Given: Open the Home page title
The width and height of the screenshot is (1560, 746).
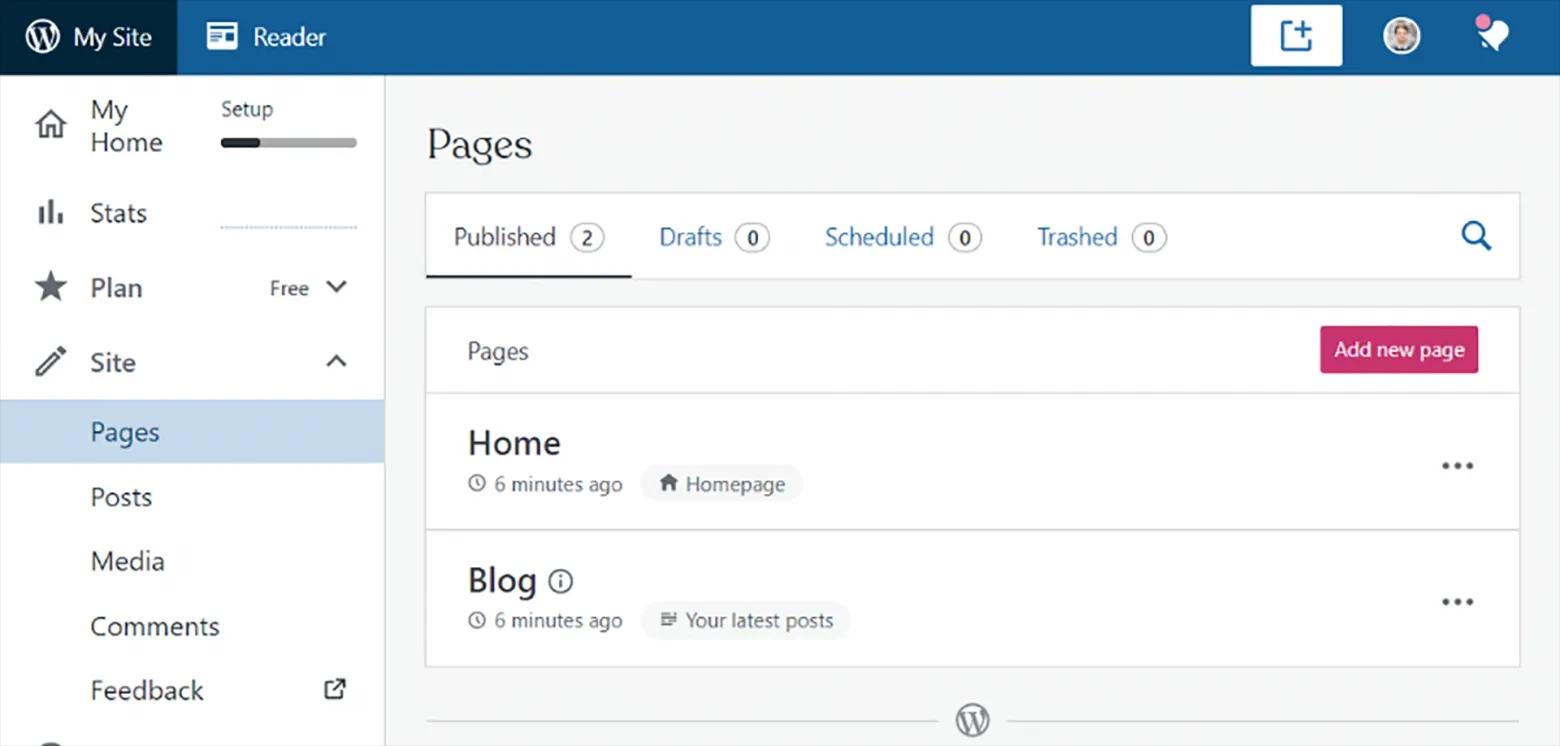Looking at the screenshot, I should (x=514, y=443).
